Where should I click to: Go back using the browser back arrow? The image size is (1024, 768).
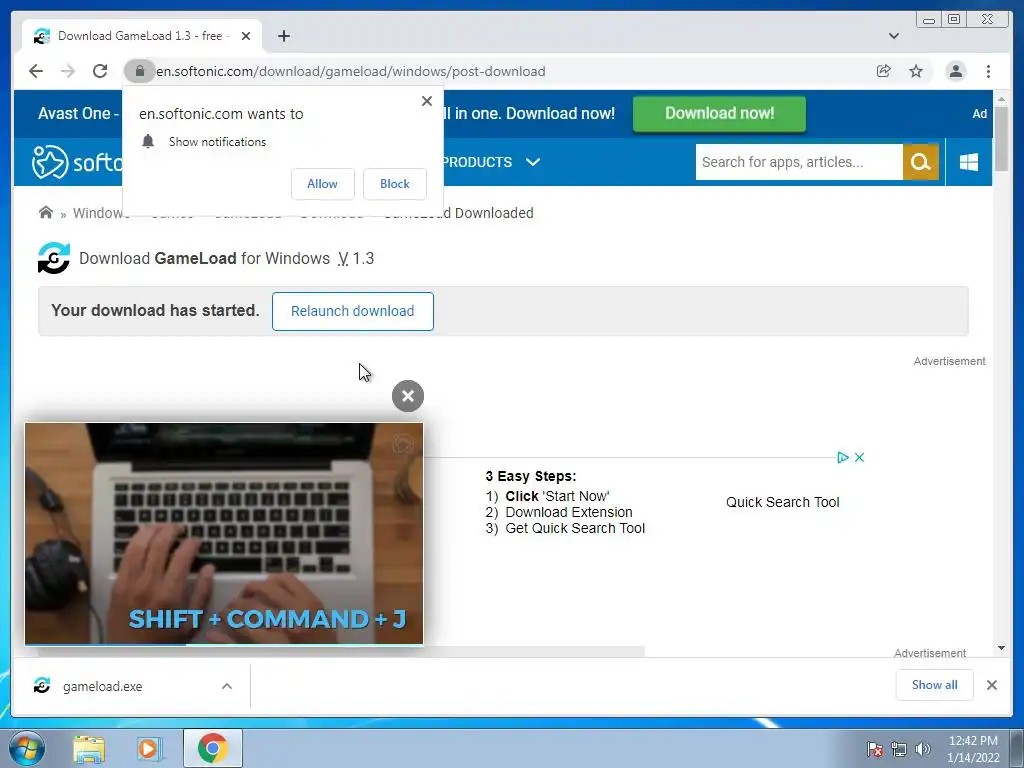[x=36, y=71]
